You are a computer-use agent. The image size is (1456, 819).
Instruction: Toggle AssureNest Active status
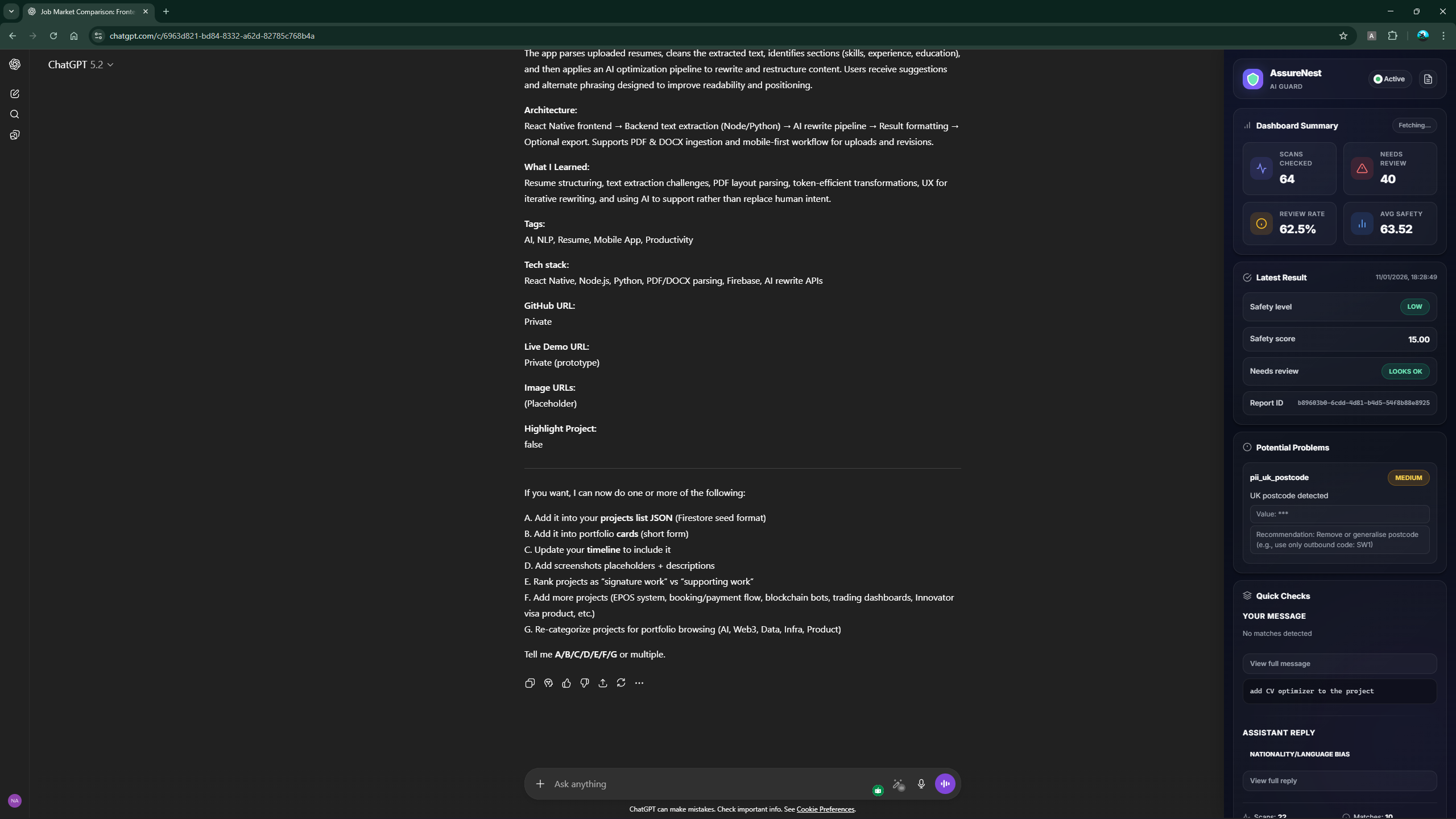pyautogui.click(x=1389, y=79)
